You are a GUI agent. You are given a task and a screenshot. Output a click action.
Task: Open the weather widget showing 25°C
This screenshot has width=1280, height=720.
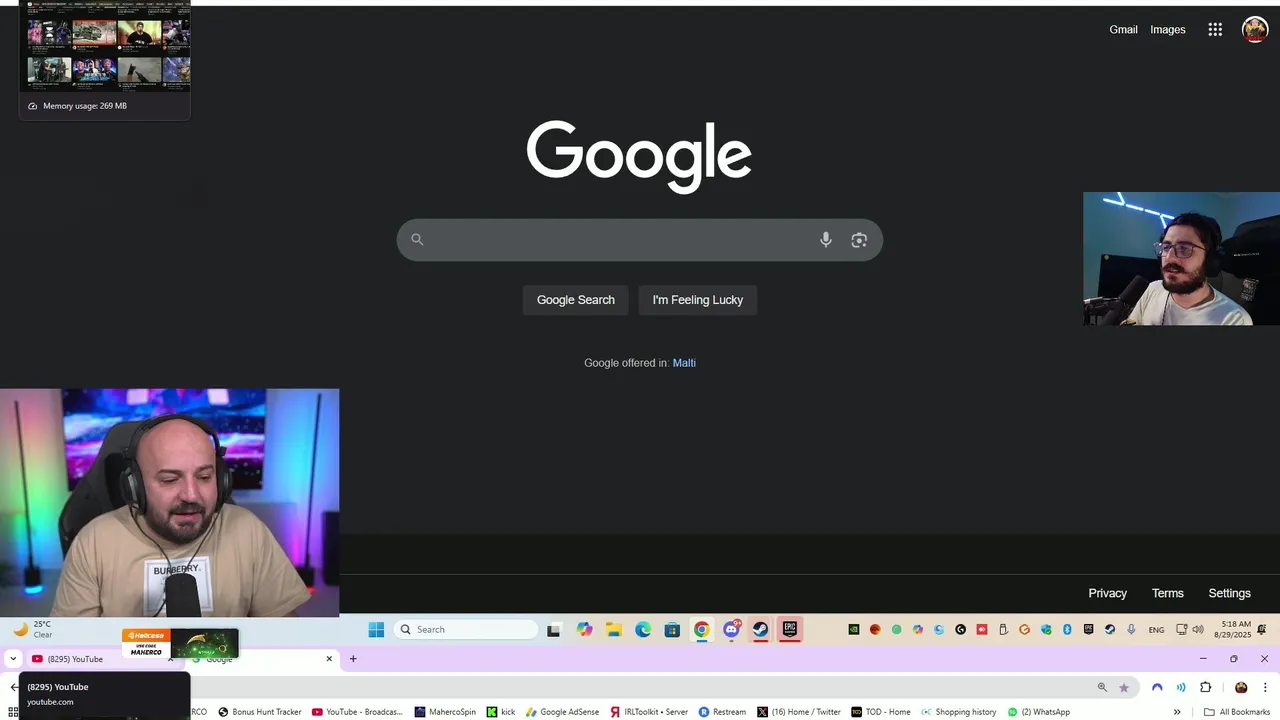coord(33,629)
